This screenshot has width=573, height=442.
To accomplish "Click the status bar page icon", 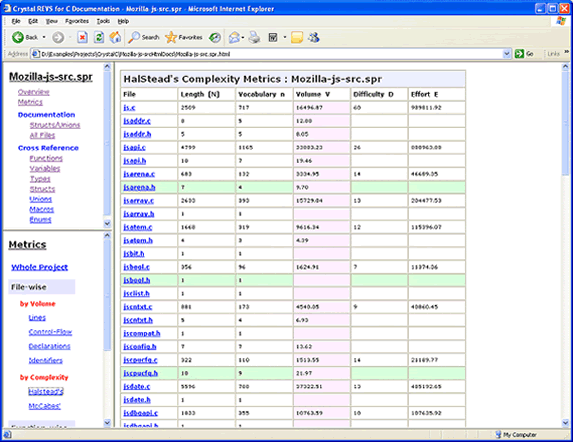I will tap(7, 434).
